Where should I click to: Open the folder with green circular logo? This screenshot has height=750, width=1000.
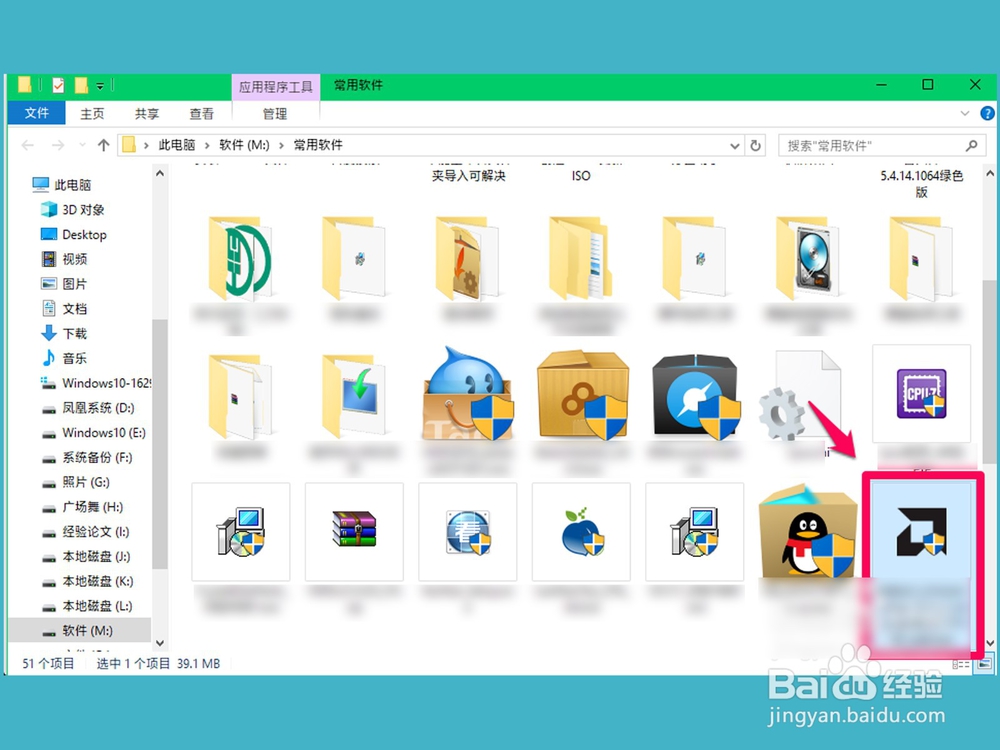pyautogui.click(x=240, y=258)
